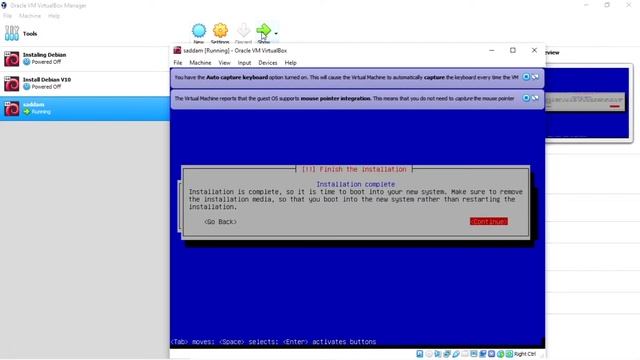640x360 pixels.
Task: Click the display status bar icon
Action: coord(473,354)
